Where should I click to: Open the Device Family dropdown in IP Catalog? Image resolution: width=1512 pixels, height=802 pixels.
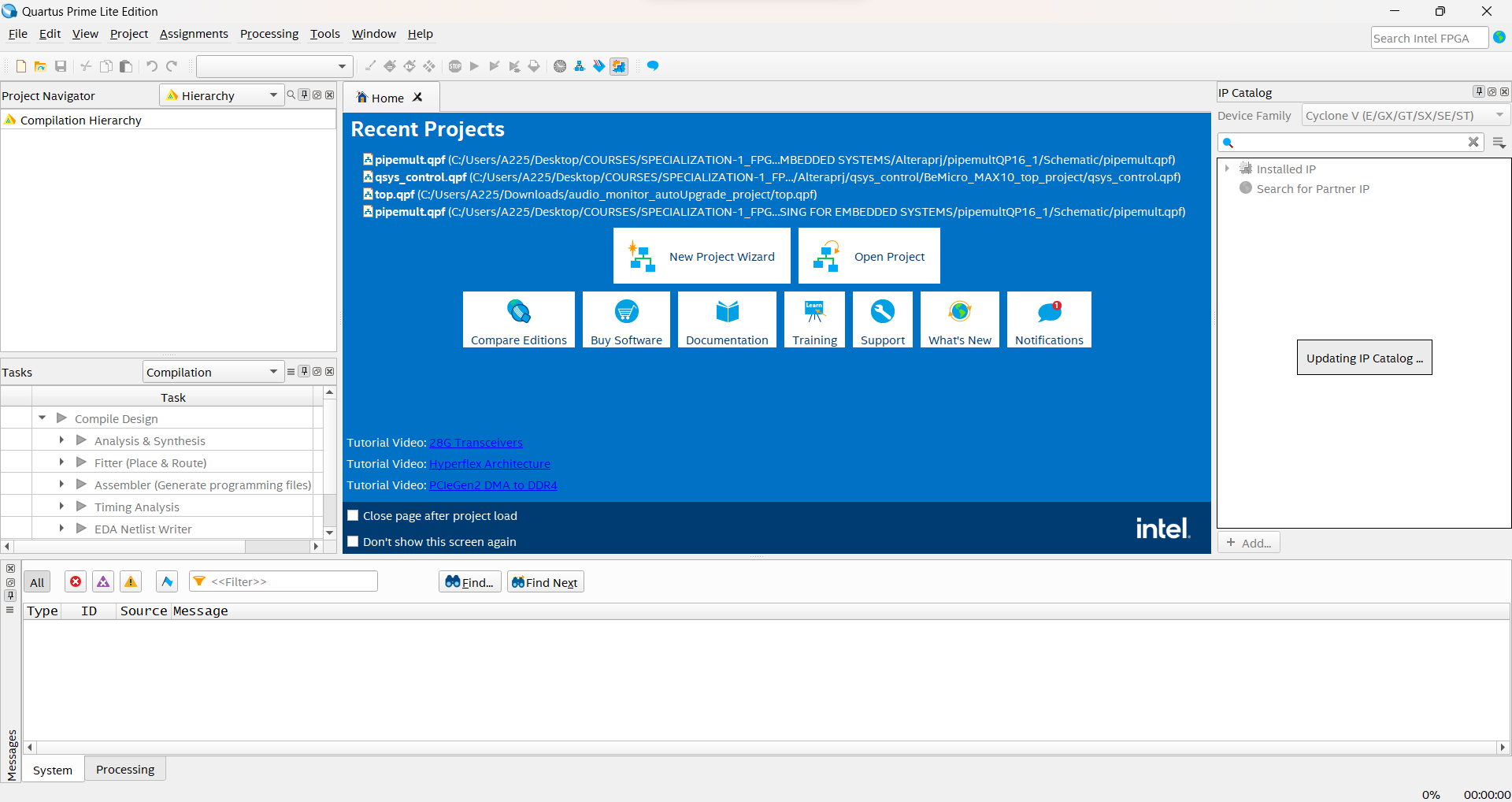point(1499,115)
